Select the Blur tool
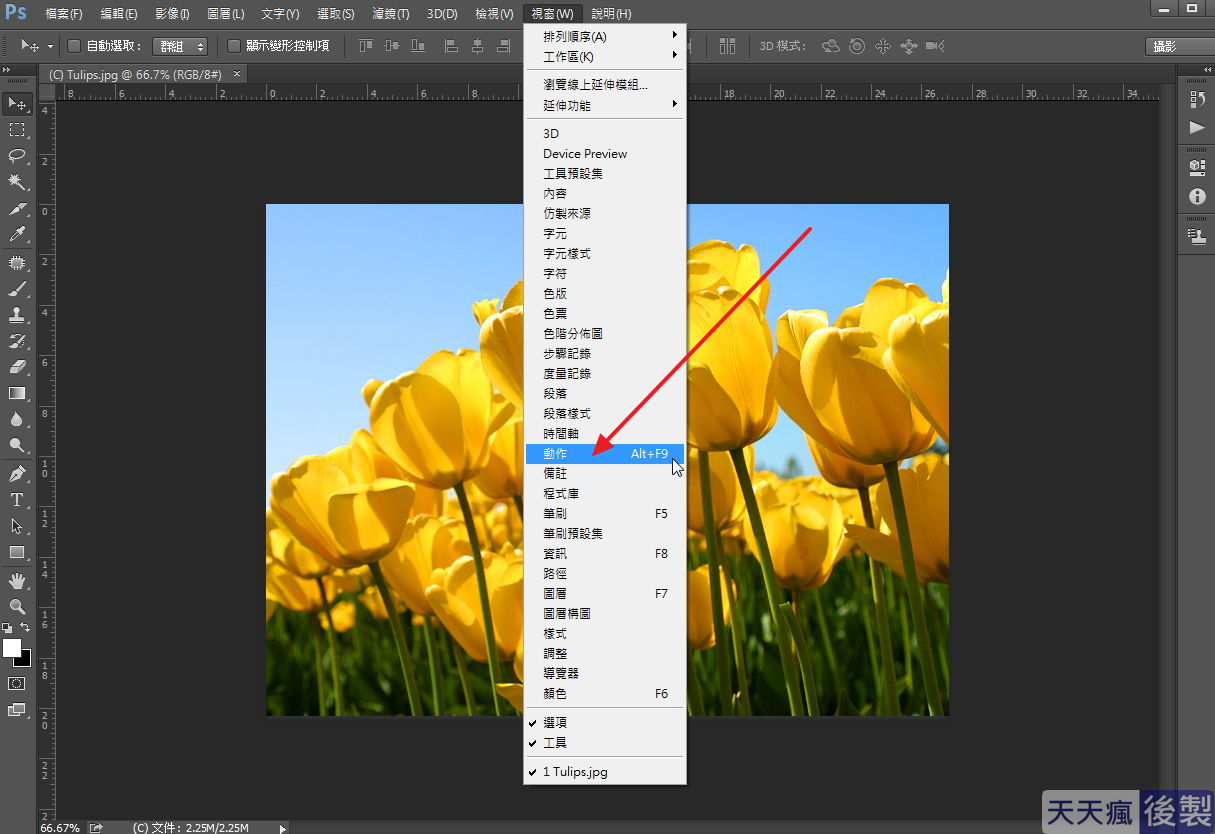 [x=17, y=419]
